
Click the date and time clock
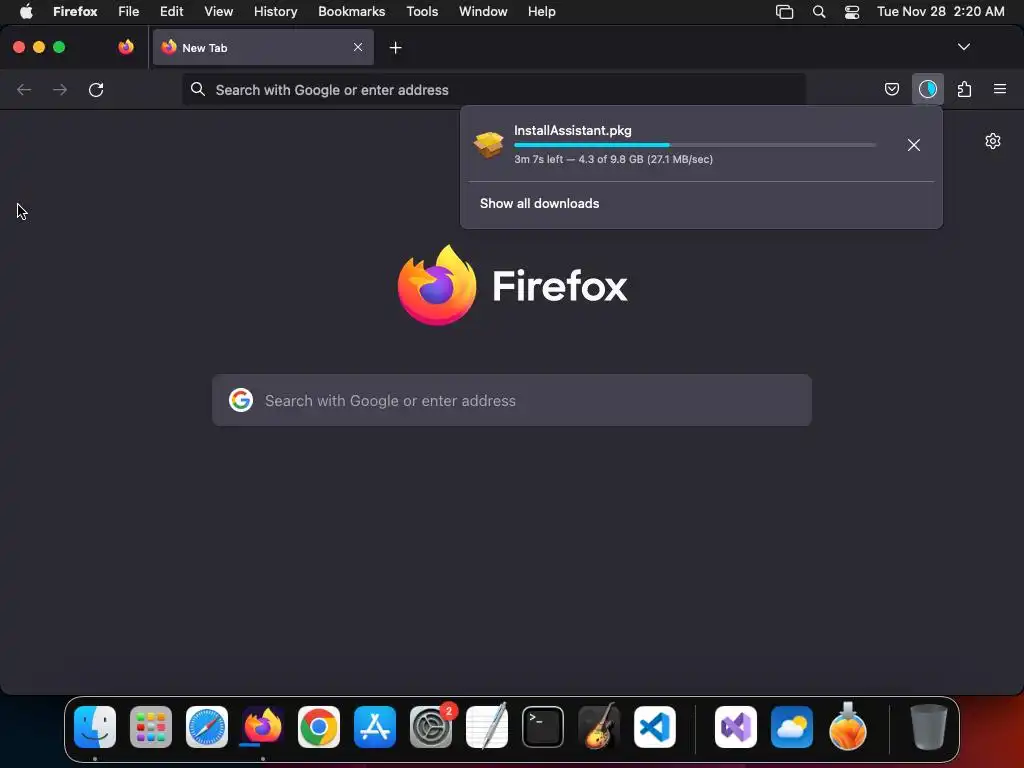coord(940,12)
